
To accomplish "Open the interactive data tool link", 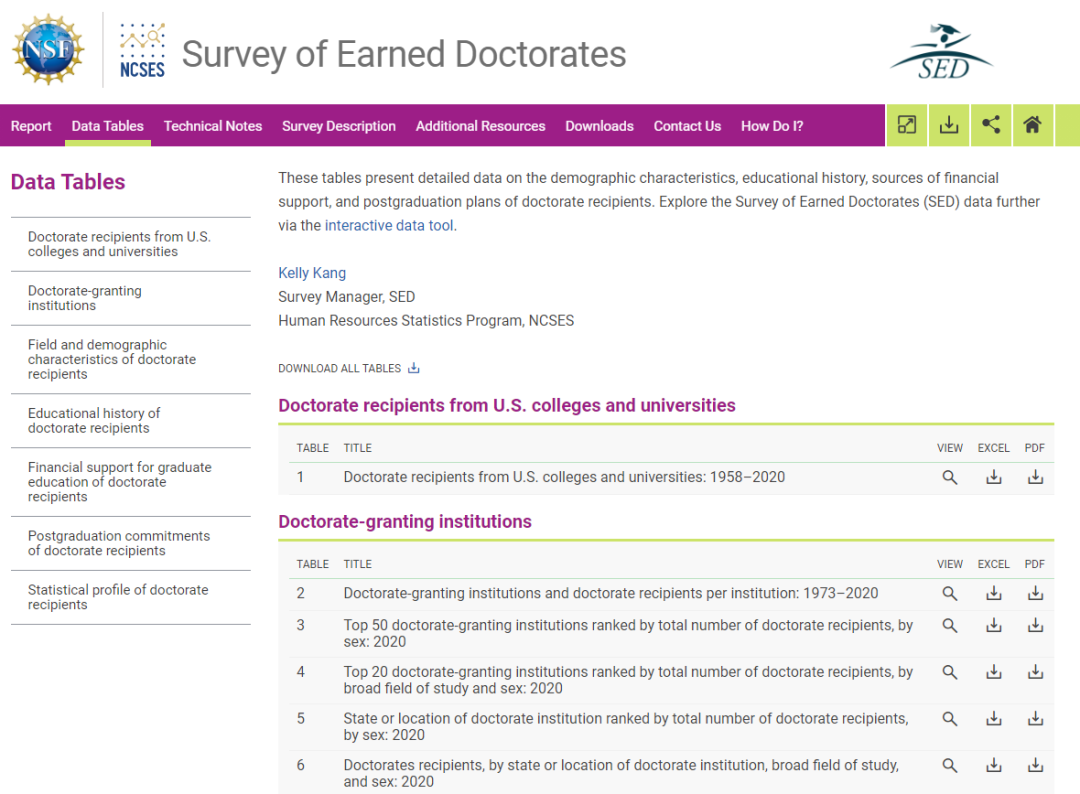I will (x=389, y=225).
